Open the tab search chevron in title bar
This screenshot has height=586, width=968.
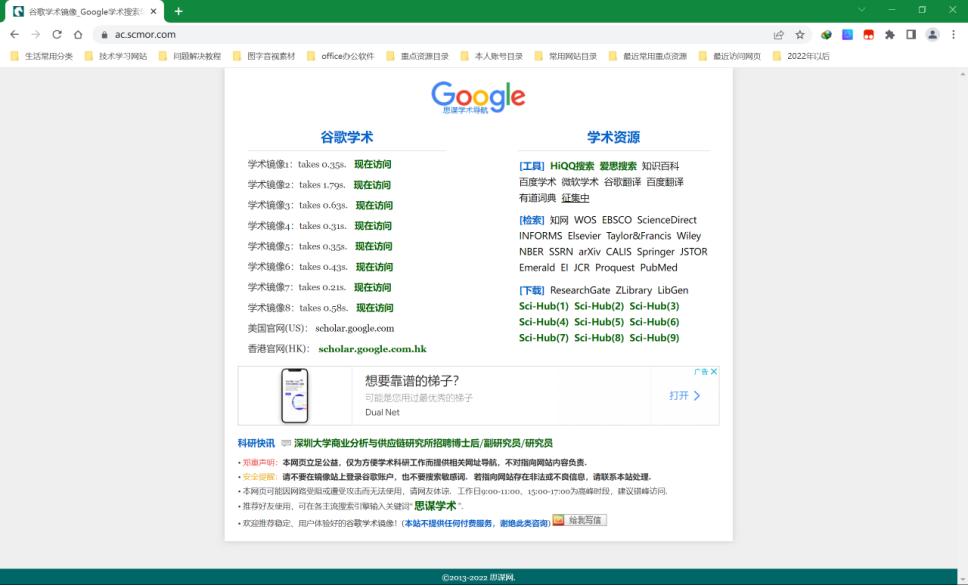coord(862,10)
